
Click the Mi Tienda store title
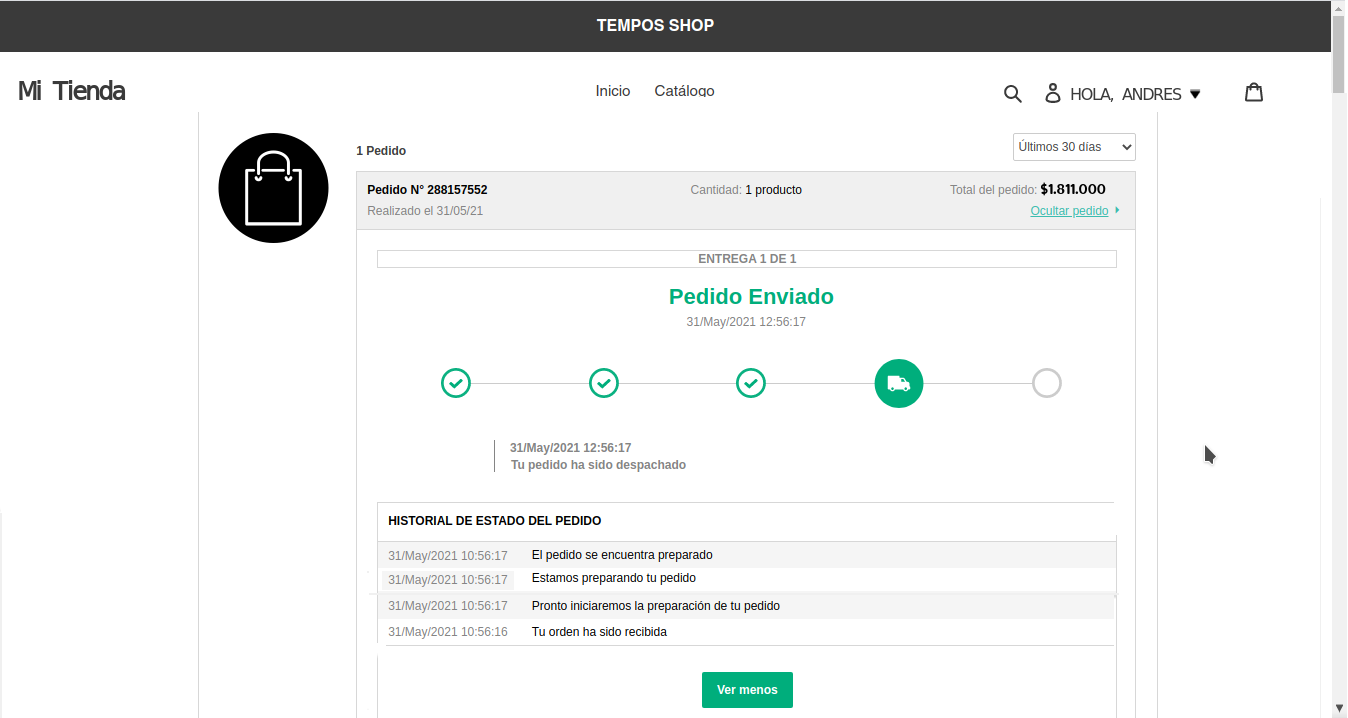point(71,91)
